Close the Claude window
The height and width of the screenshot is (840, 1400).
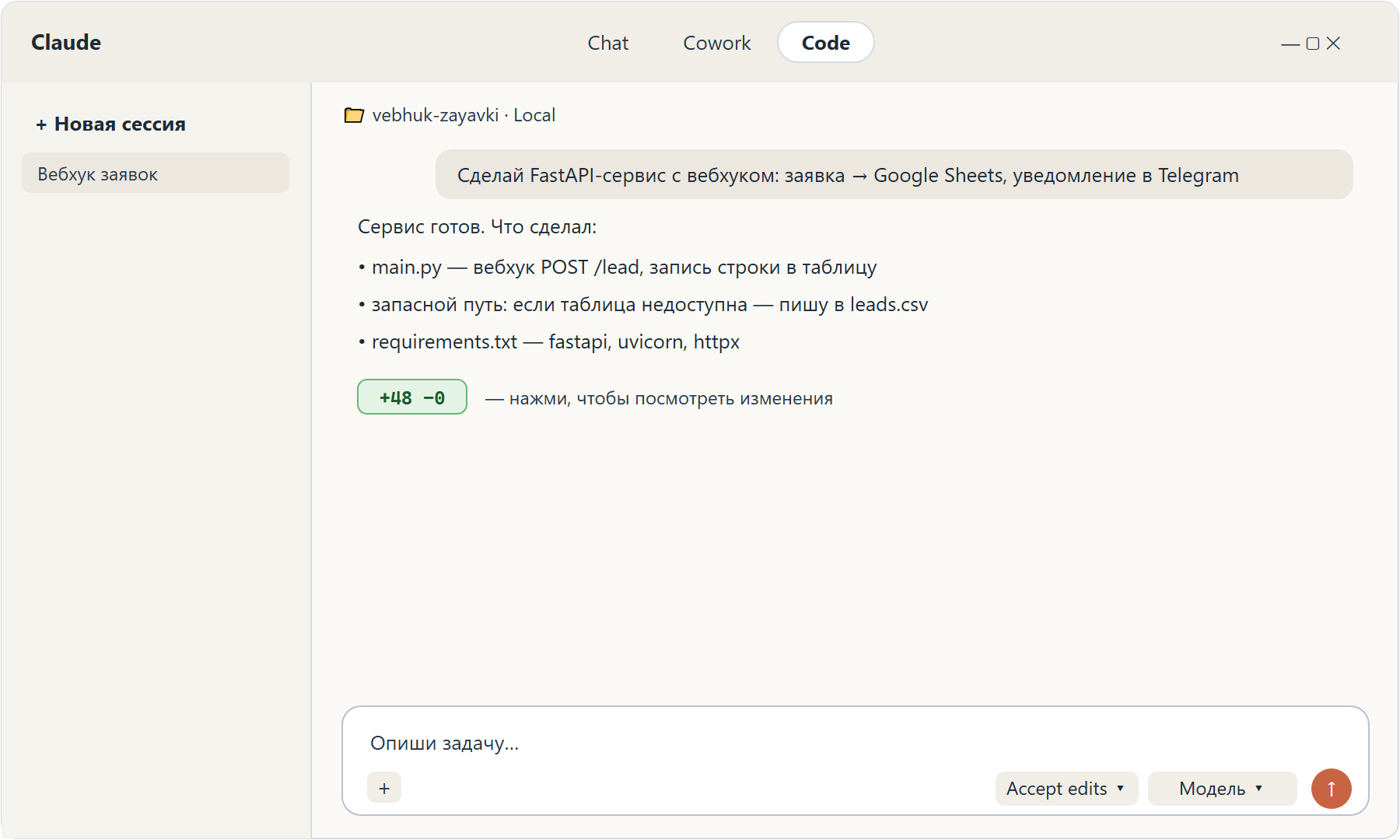pos(1333,44)
